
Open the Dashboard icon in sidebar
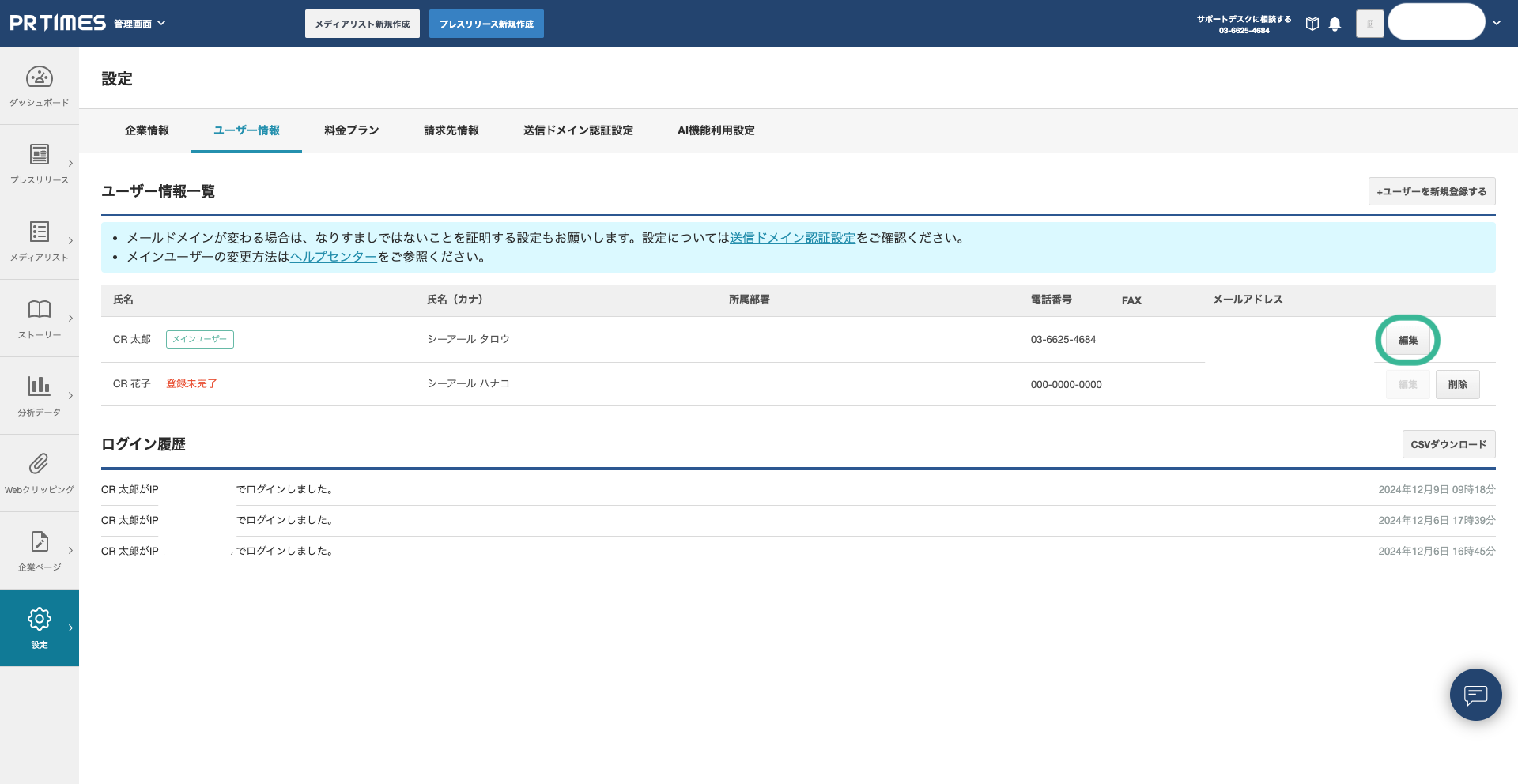tap(39, 77)
